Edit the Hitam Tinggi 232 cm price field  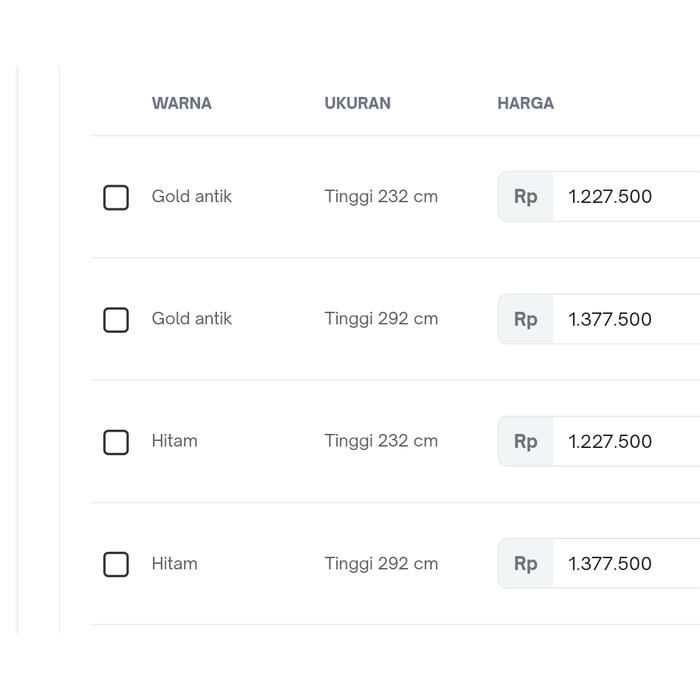[x=625, y=442]
